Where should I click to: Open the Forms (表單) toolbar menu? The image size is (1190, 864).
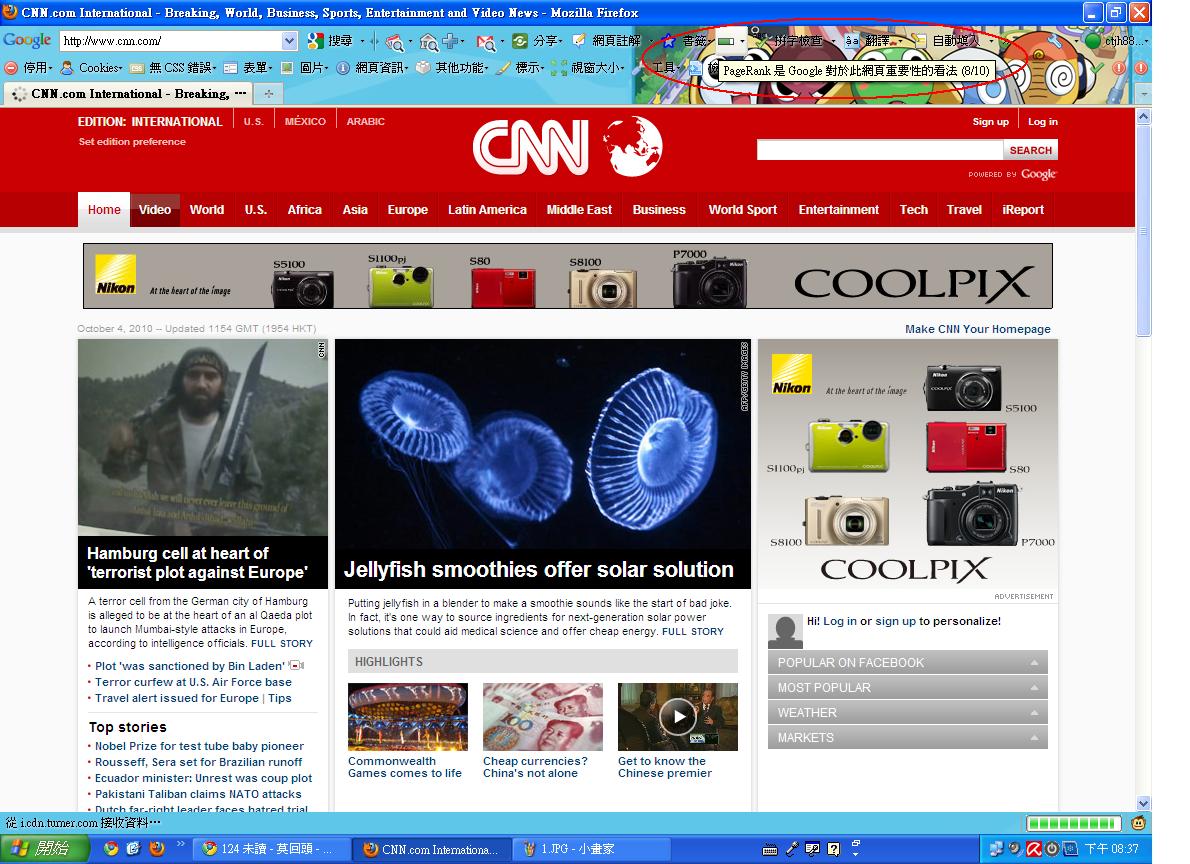click(x=247, y=68)
